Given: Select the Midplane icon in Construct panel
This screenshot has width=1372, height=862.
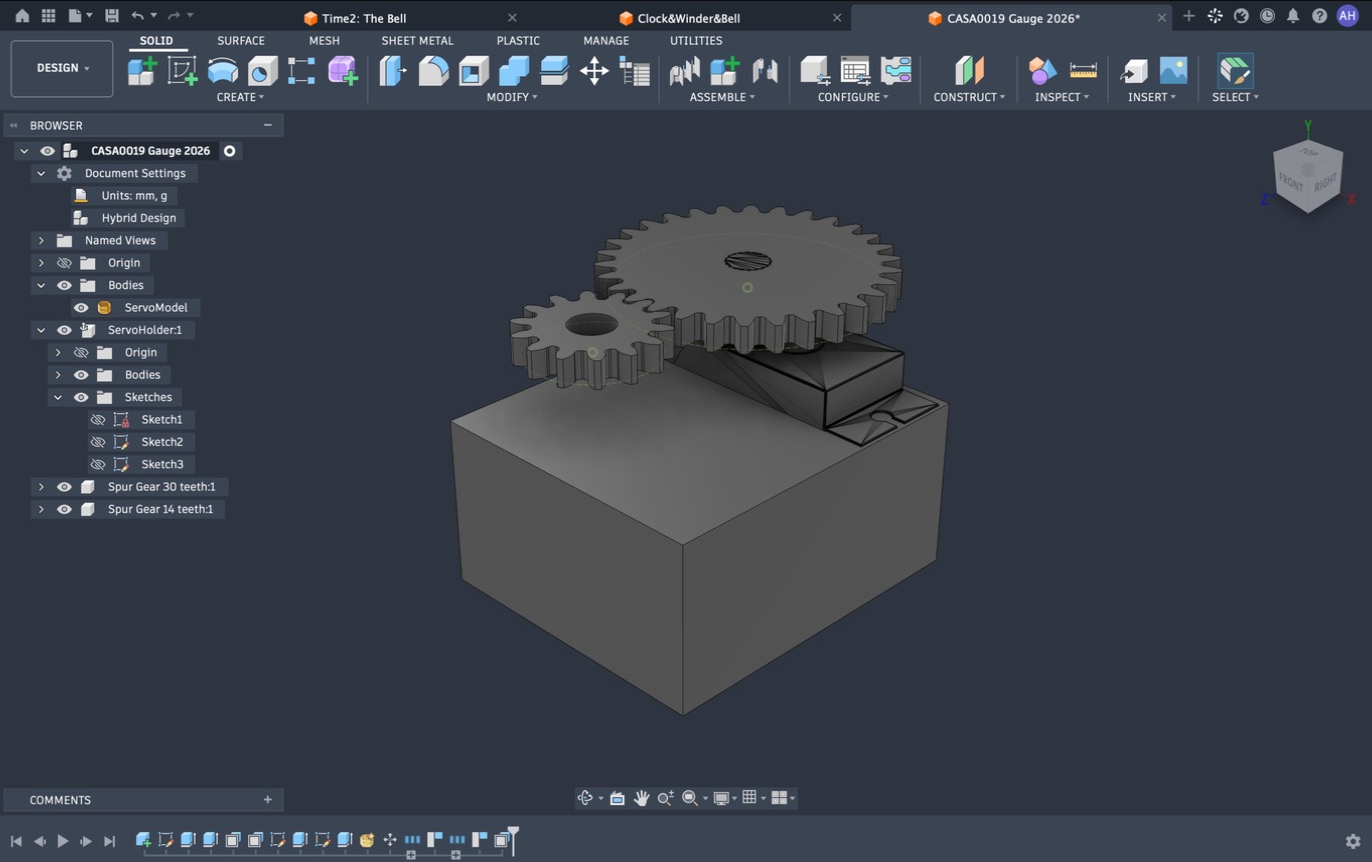Looking at the screenshot, I should coord(969,71).
